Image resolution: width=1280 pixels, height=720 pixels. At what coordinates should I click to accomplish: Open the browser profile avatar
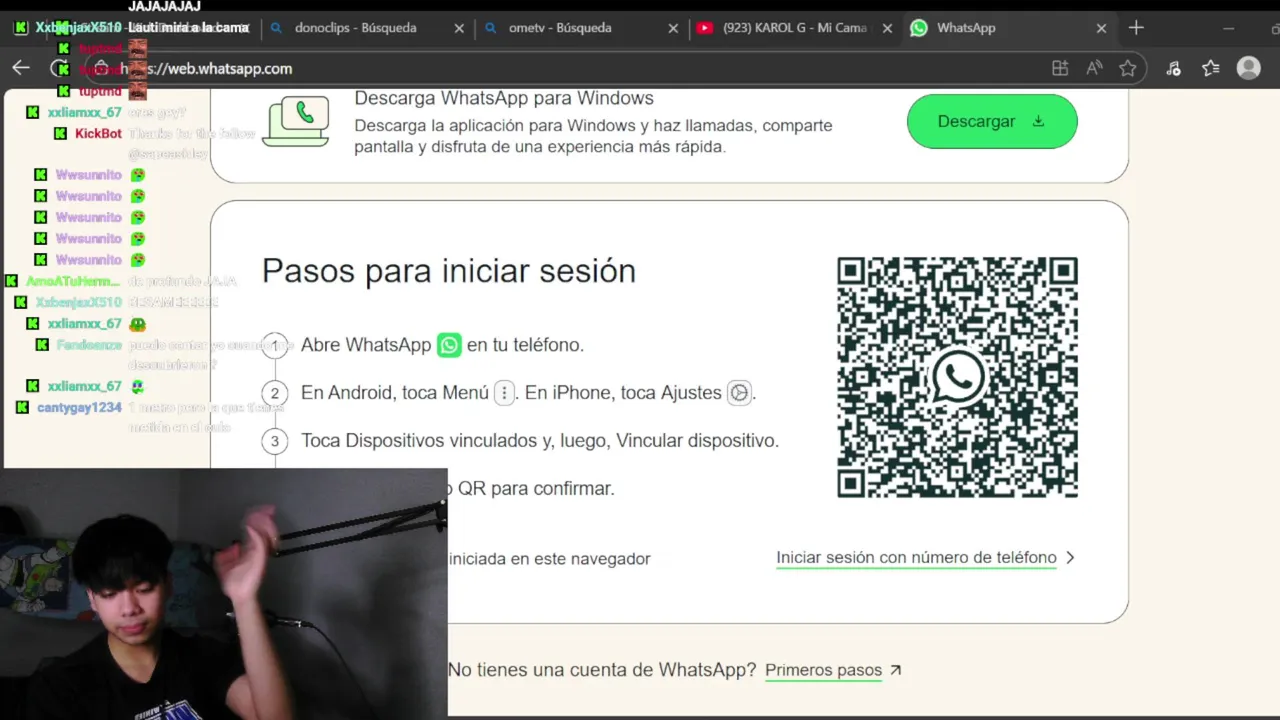click(x=1249, y=68)
